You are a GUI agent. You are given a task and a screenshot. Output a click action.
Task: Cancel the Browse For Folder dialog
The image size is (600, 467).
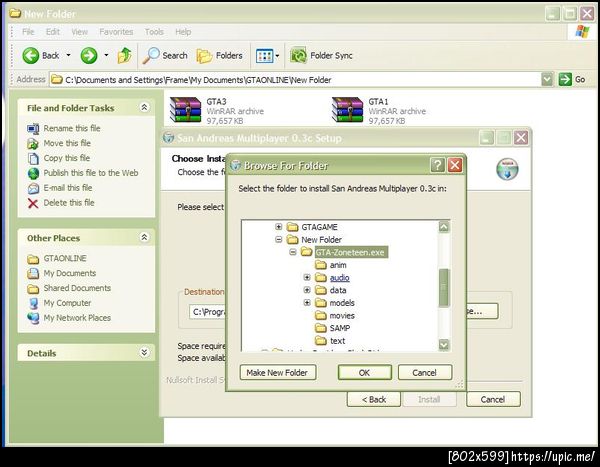[x=425, y=372]
